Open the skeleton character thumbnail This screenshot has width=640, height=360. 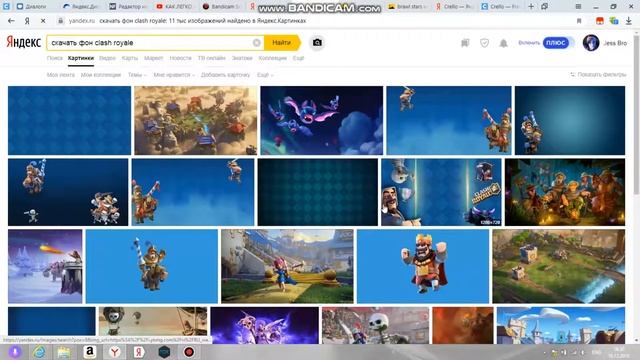376,325
